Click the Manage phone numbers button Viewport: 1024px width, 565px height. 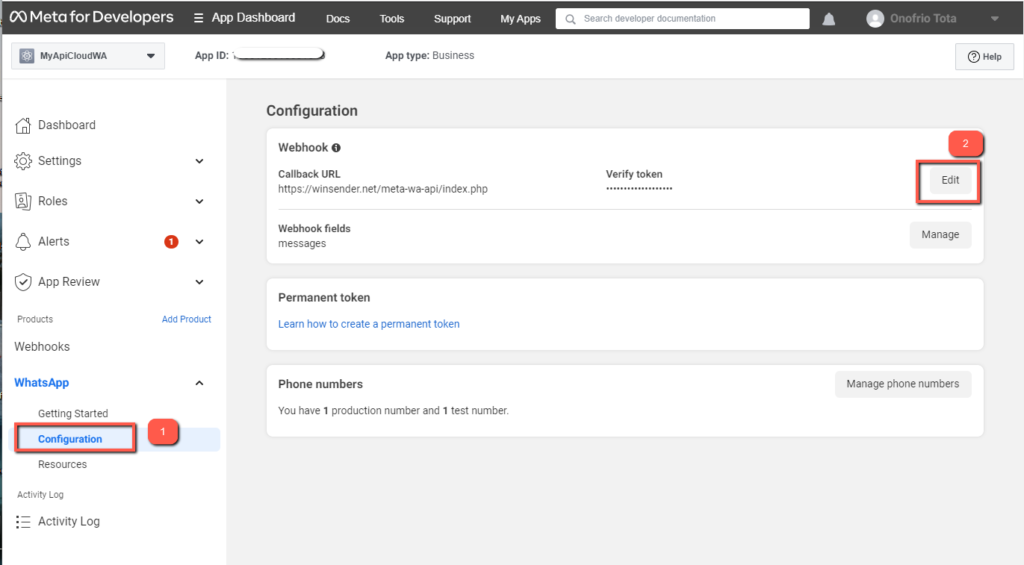coord(902,384)
